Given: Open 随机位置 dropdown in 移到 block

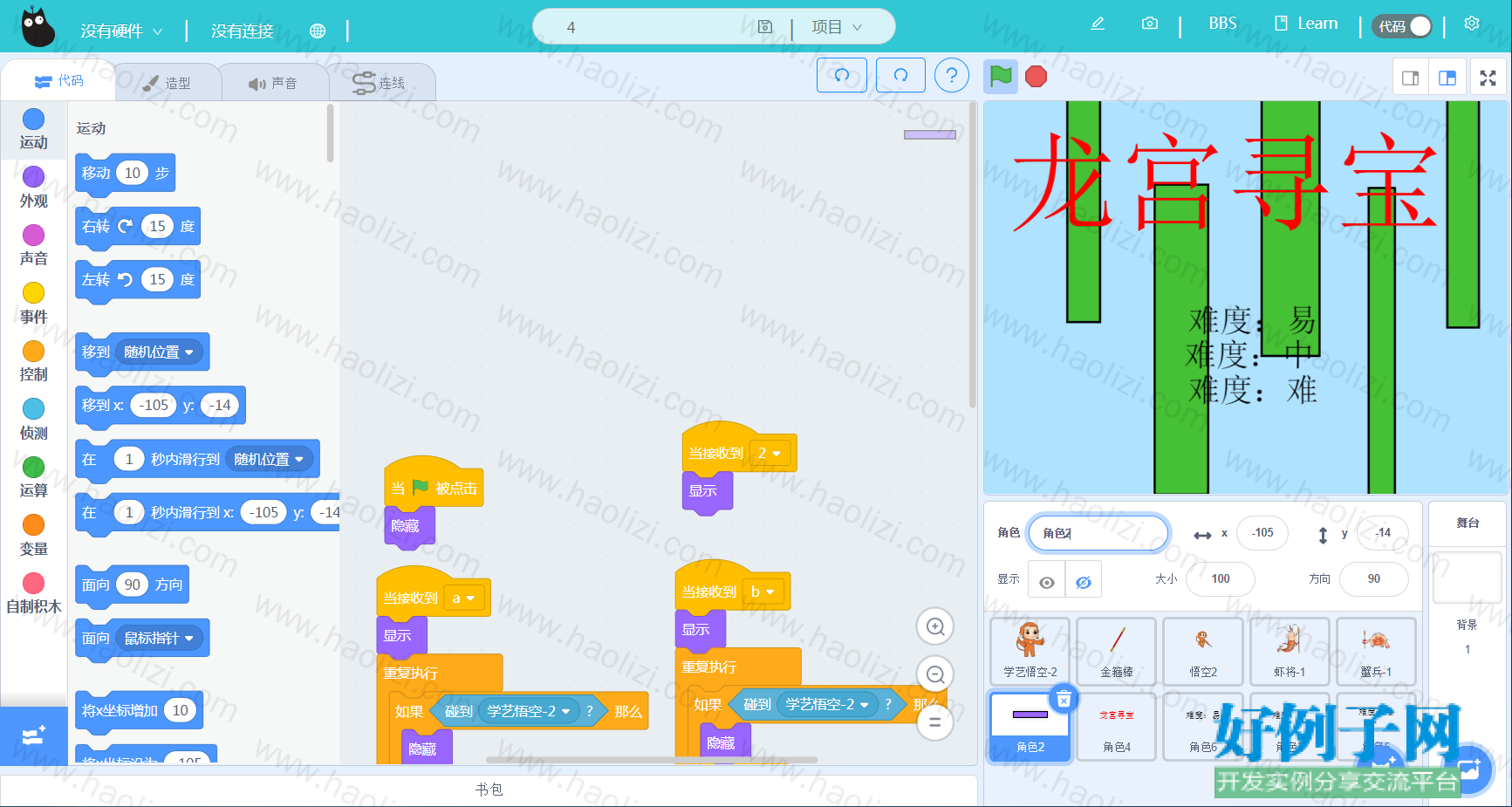Looking at the screenshot, I should 160,352.
